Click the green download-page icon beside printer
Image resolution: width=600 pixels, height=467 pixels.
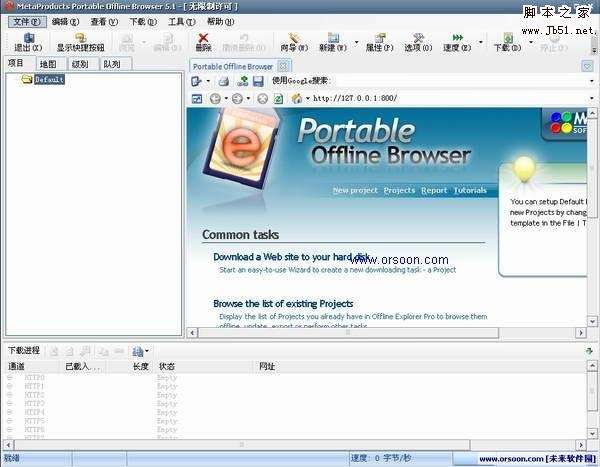pos(242,81)
